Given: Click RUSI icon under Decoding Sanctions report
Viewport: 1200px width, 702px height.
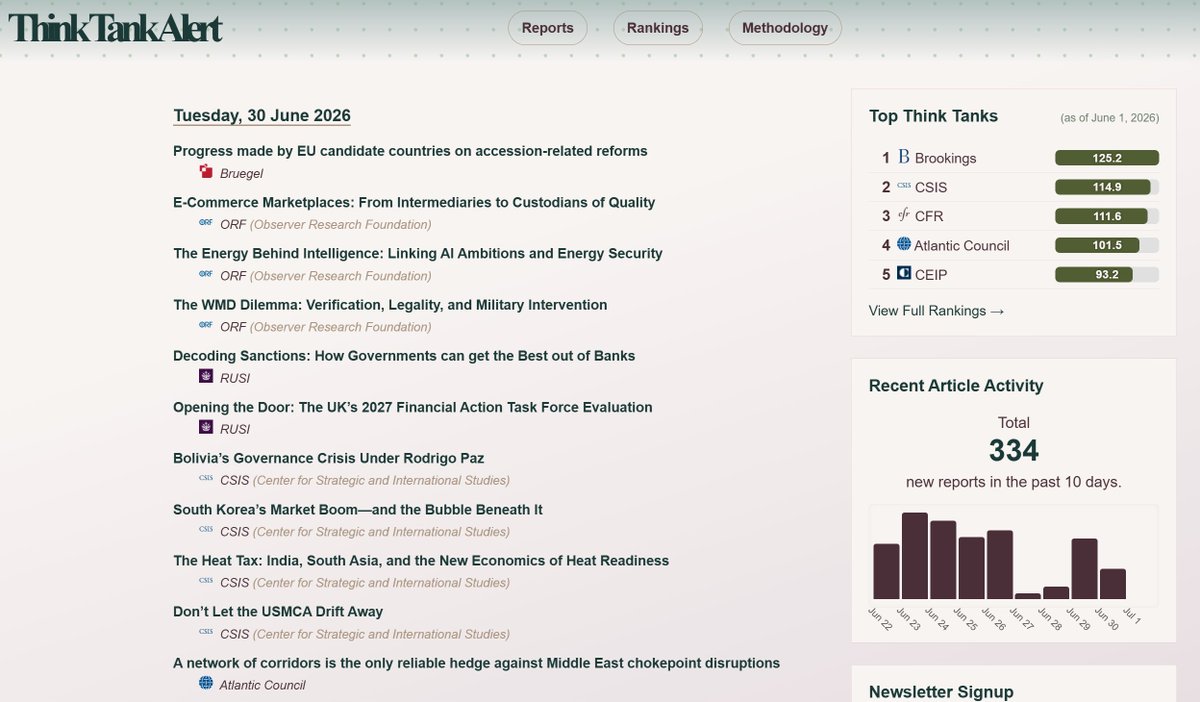Looking at the screenshot, I should click(206, 377).
